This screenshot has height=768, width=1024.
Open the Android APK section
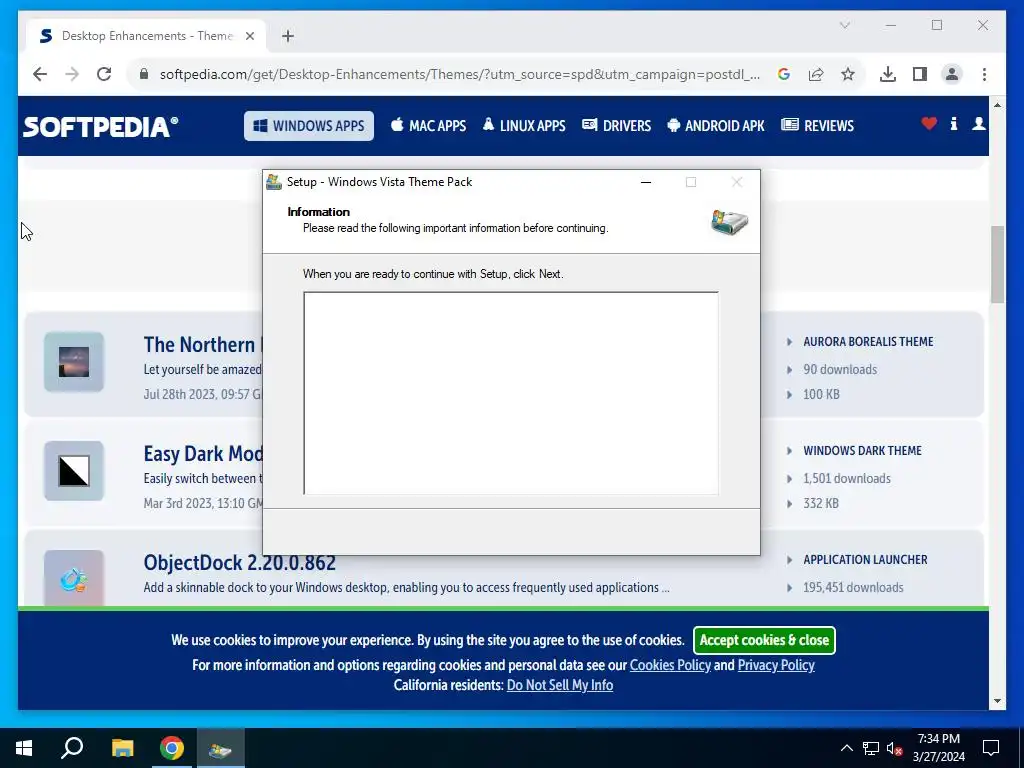point(716,126)
